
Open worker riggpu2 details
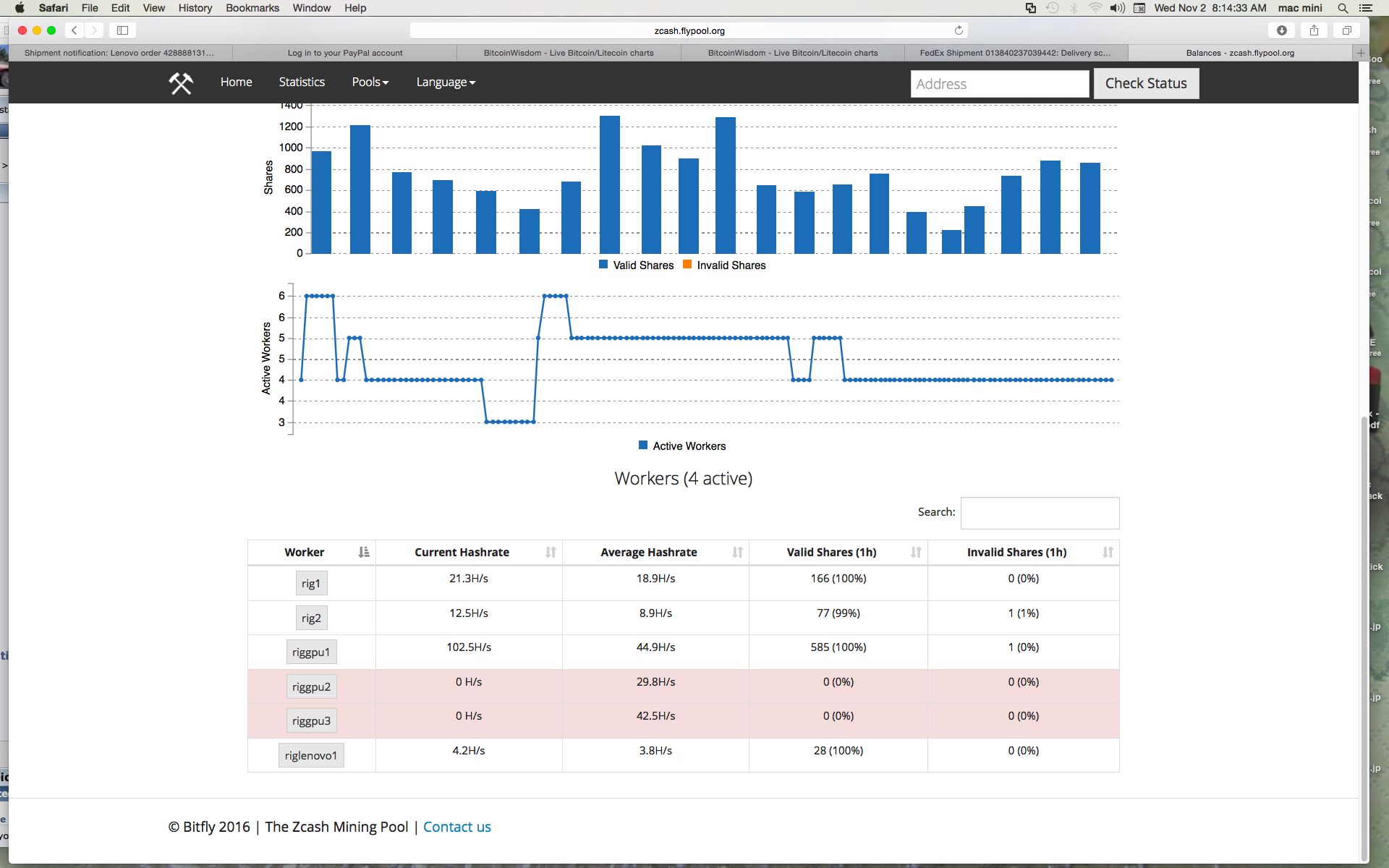(x=311, y=687)
